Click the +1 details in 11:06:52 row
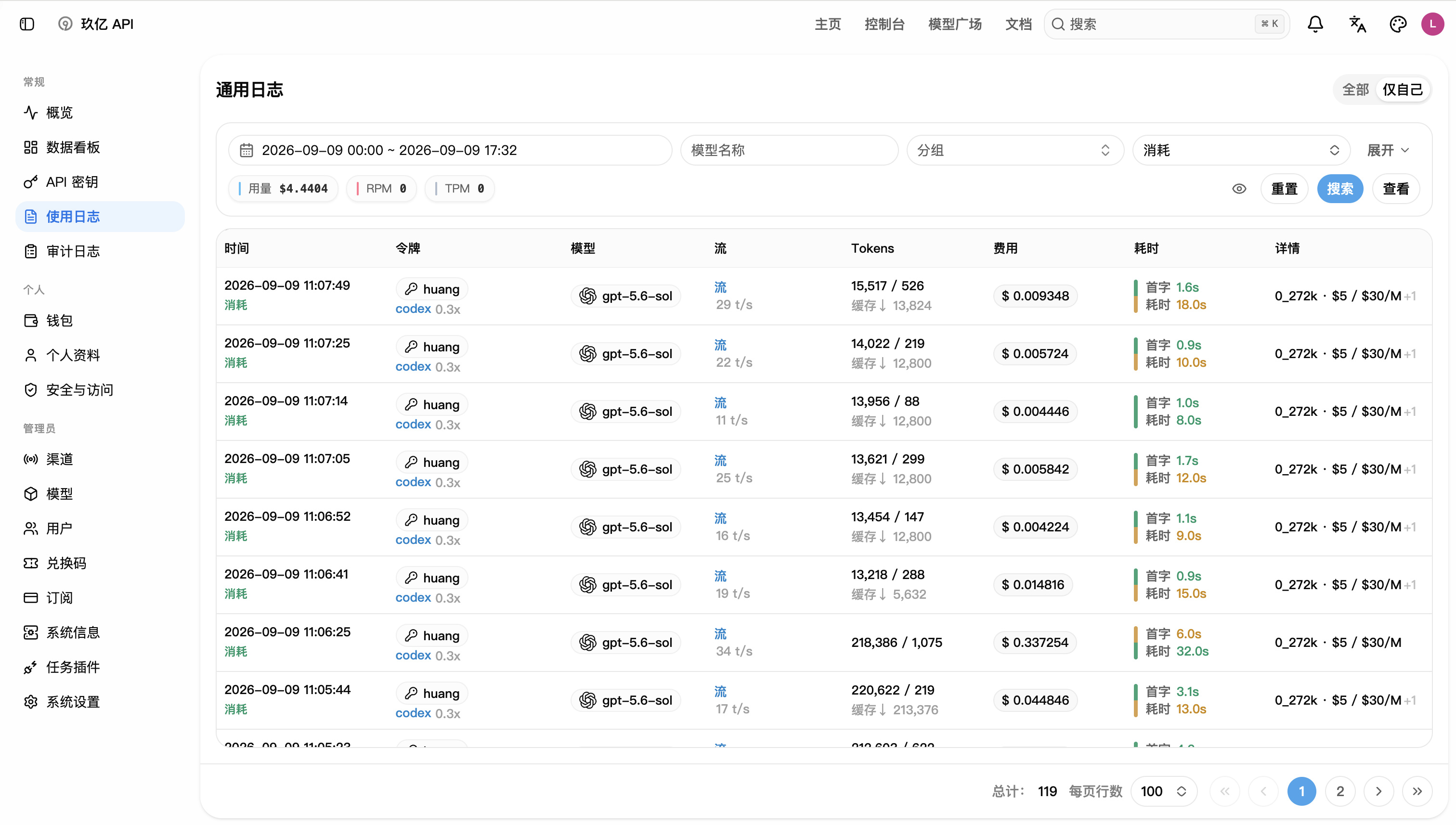The height and width of the screenshot is (825, 1456). (x=1410, y=527)
